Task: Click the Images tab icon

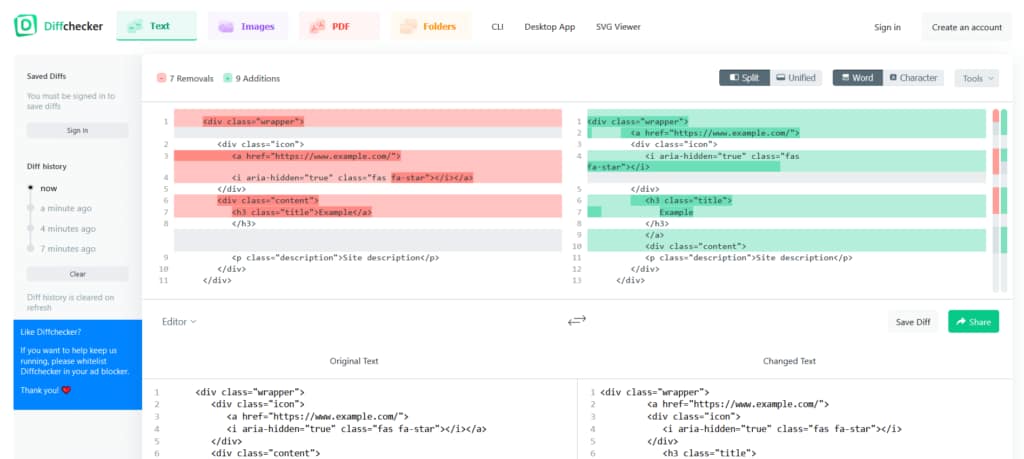Action: 226,27
